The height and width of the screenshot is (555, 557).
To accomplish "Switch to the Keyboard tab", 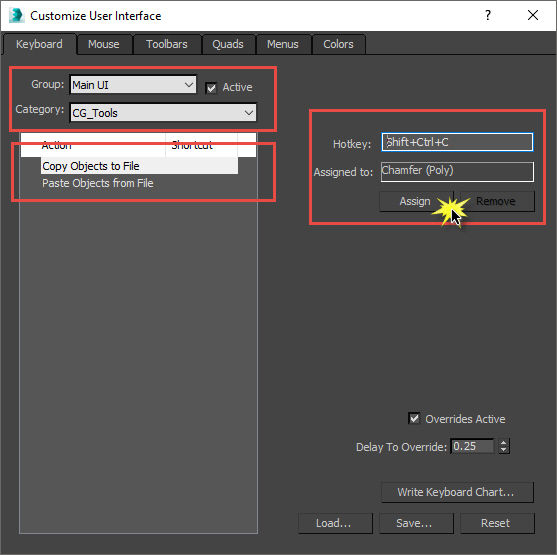I will pos(39,44).
